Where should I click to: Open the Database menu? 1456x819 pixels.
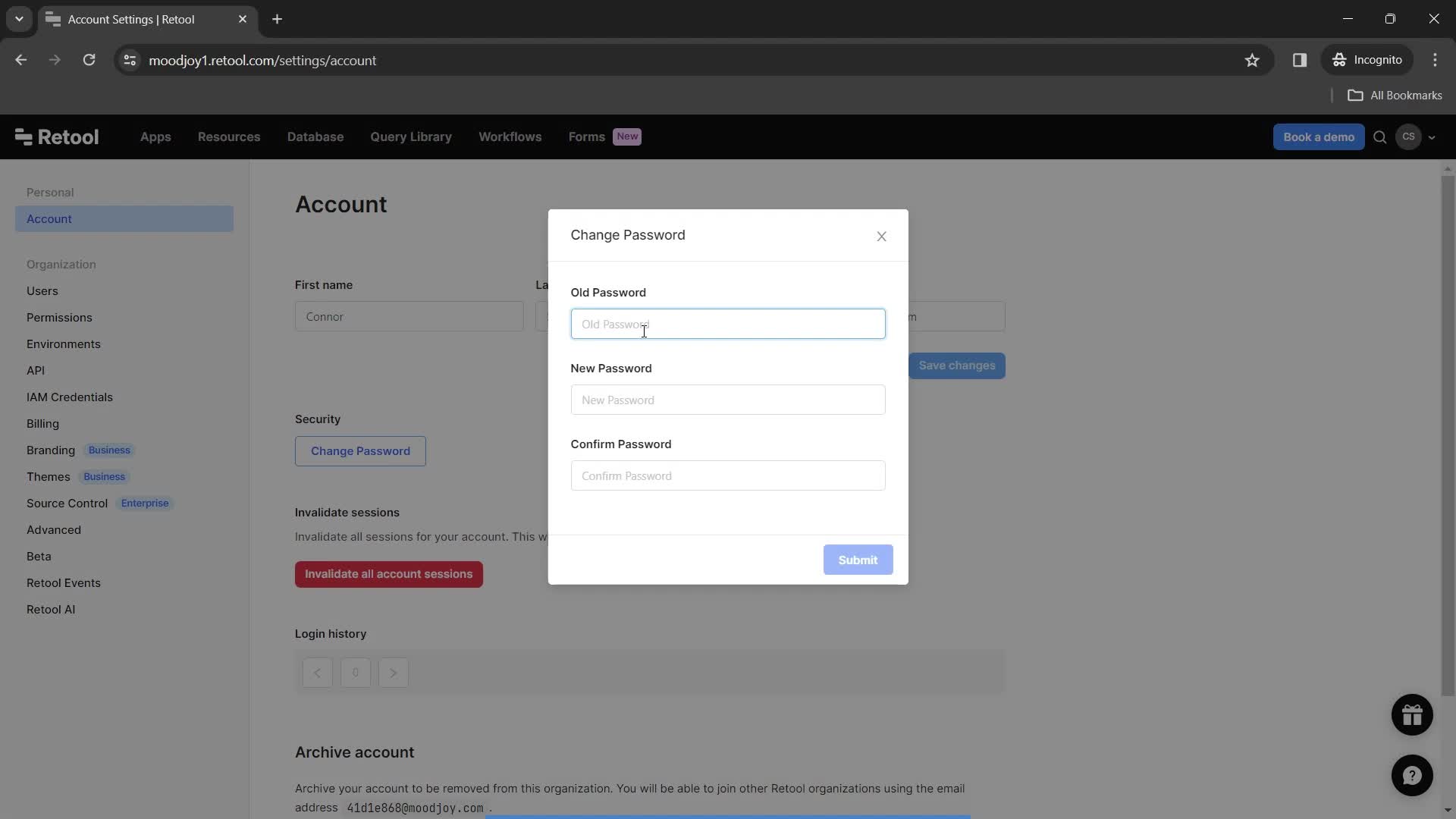(315, 136)
